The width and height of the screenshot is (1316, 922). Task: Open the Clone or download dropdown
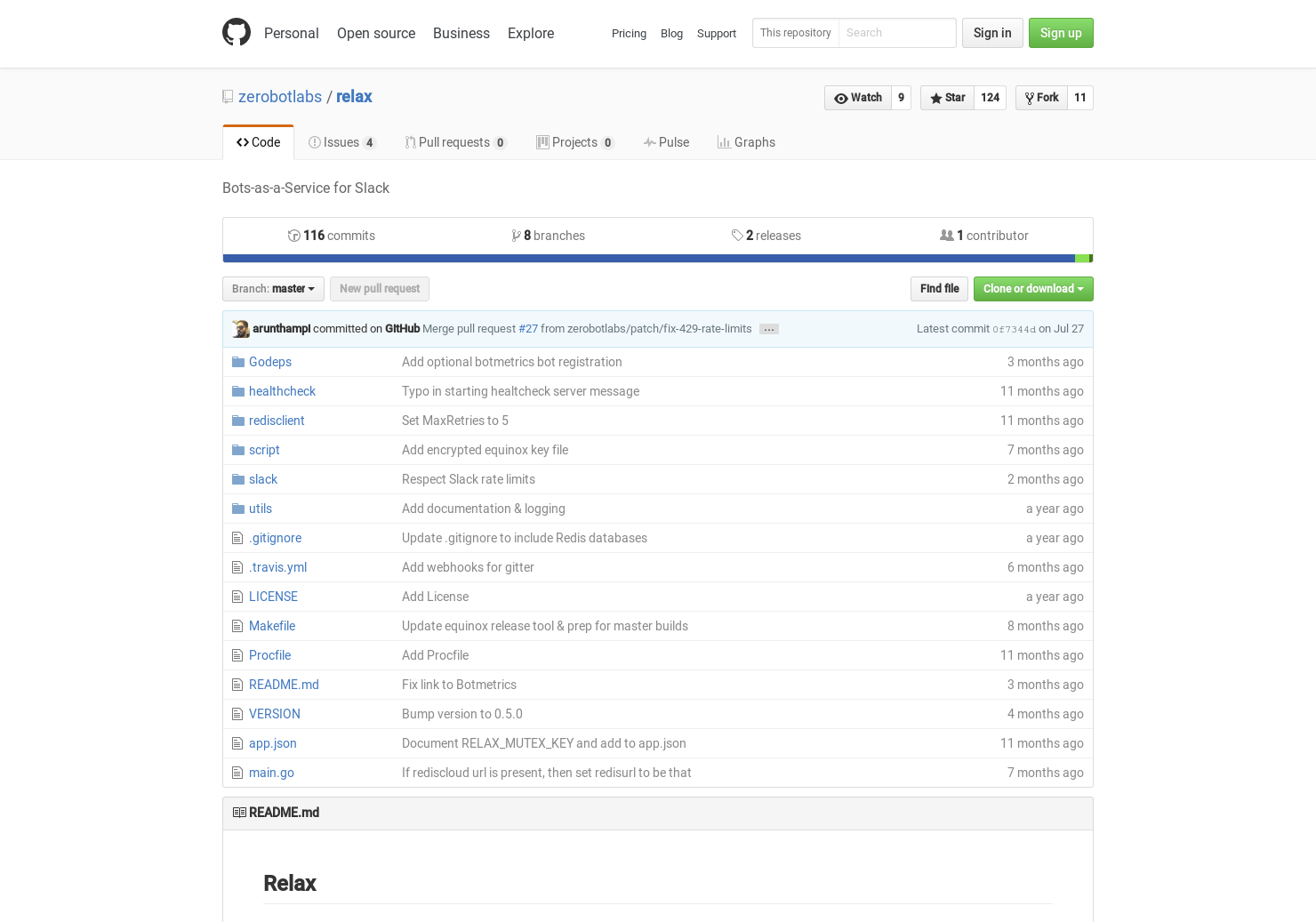click(1033, 289)
